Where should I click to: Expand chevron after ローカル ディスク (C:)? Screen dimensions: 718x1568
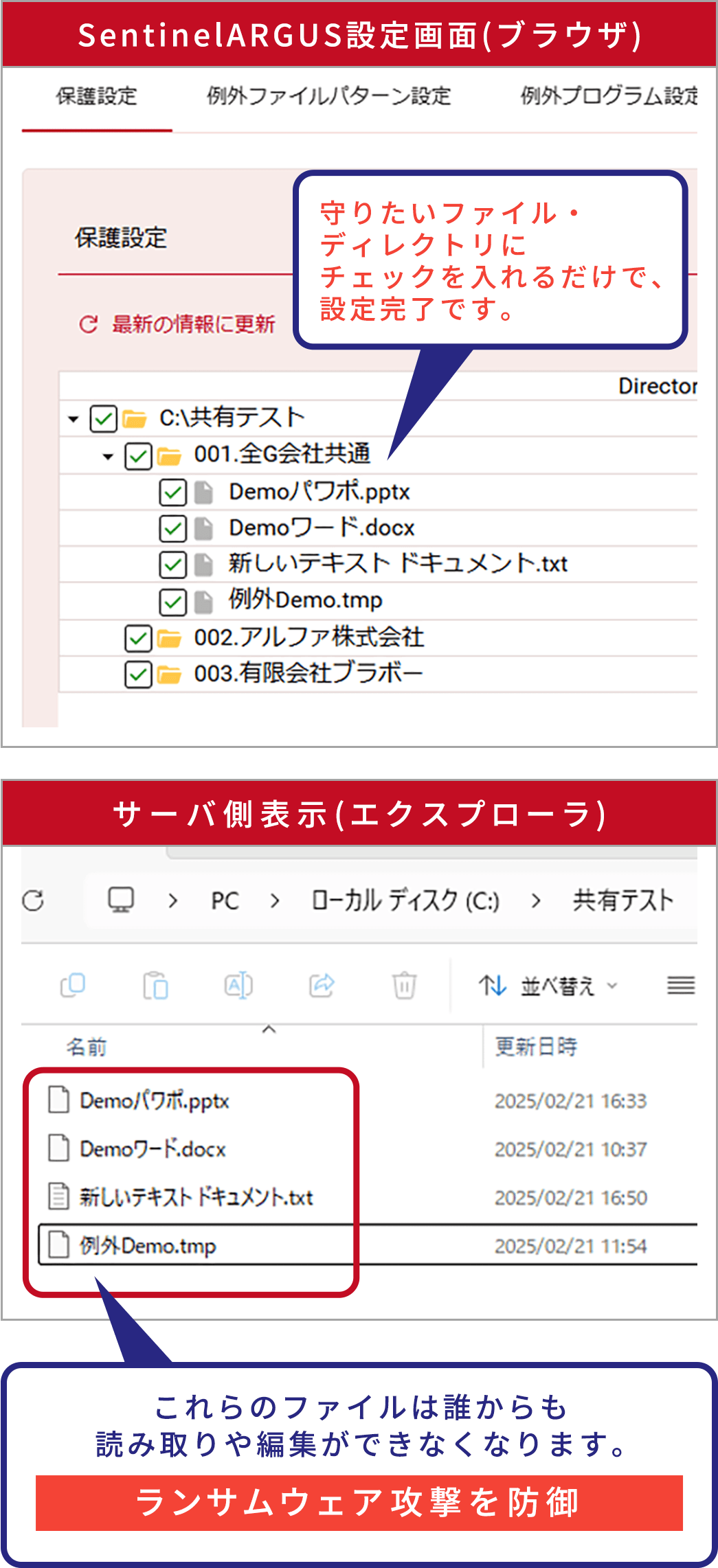tap(536, 900)
